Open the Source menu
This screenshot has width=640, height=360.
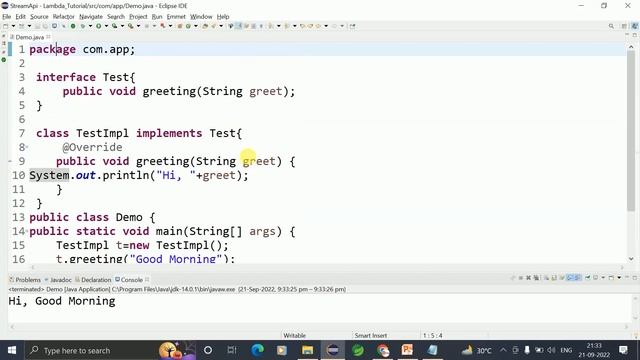pyautogui.click(x=39, y=17)
